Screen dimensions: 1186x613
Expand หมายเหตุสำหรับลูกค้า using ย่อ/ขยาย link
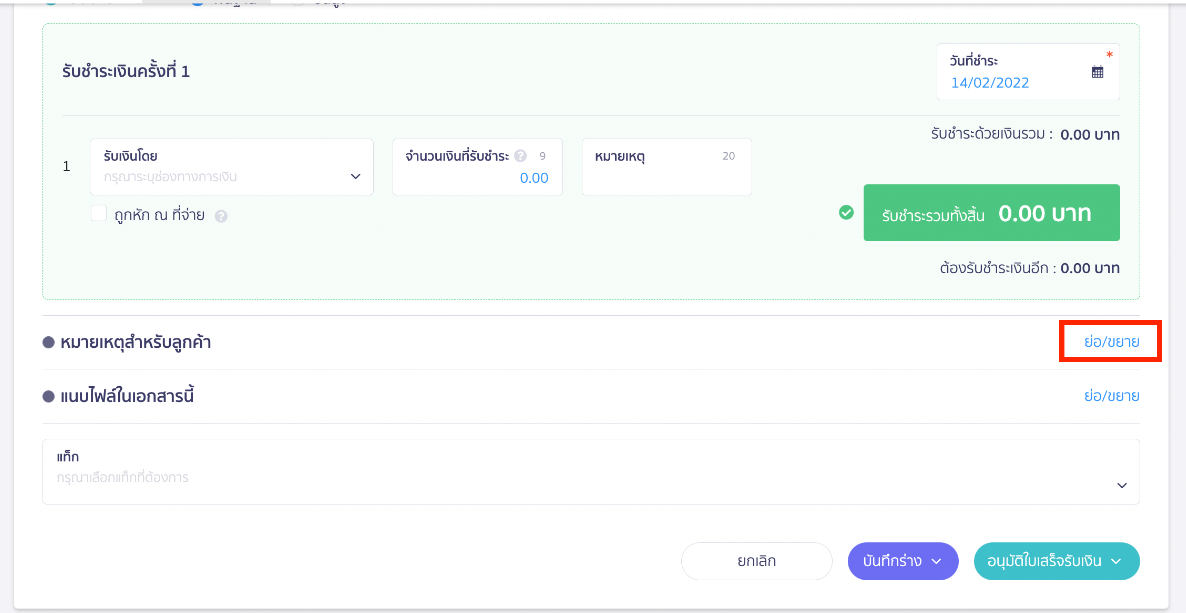click(1111, 342)
